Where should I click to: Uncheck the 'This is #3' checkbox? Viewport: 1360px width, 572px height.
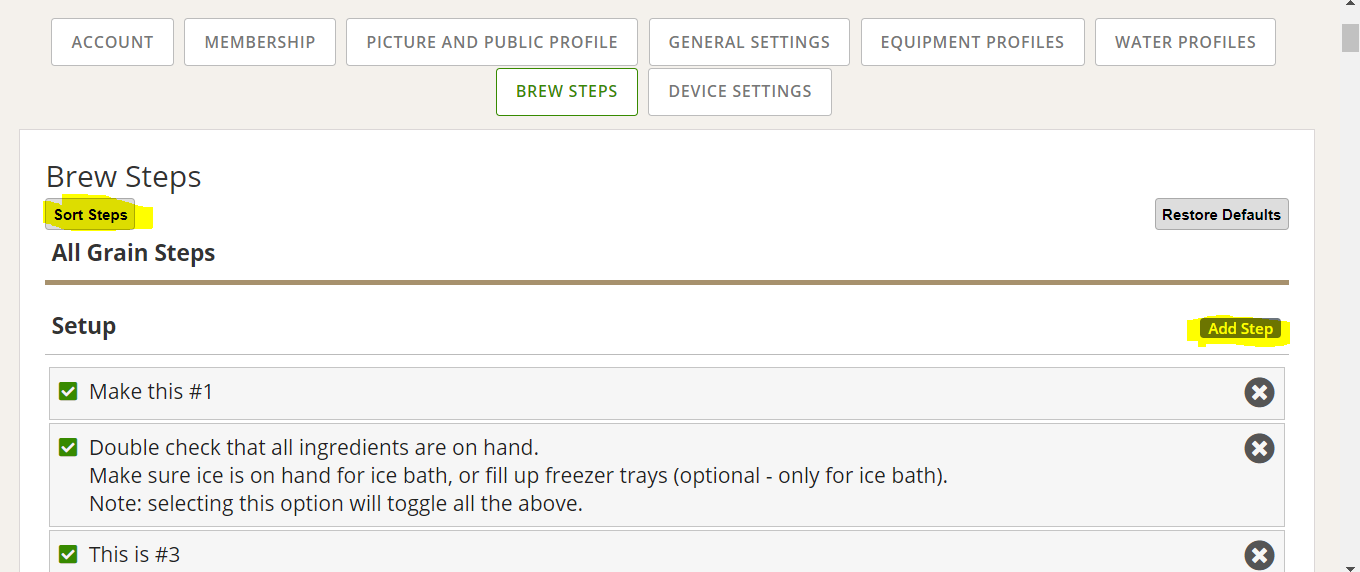coord(68,554)
